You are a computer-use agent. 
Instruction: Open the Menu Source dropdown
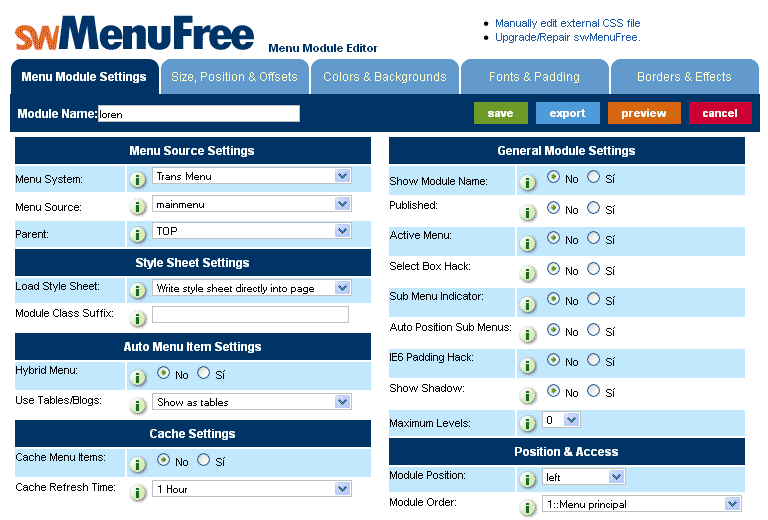point(252,204)
